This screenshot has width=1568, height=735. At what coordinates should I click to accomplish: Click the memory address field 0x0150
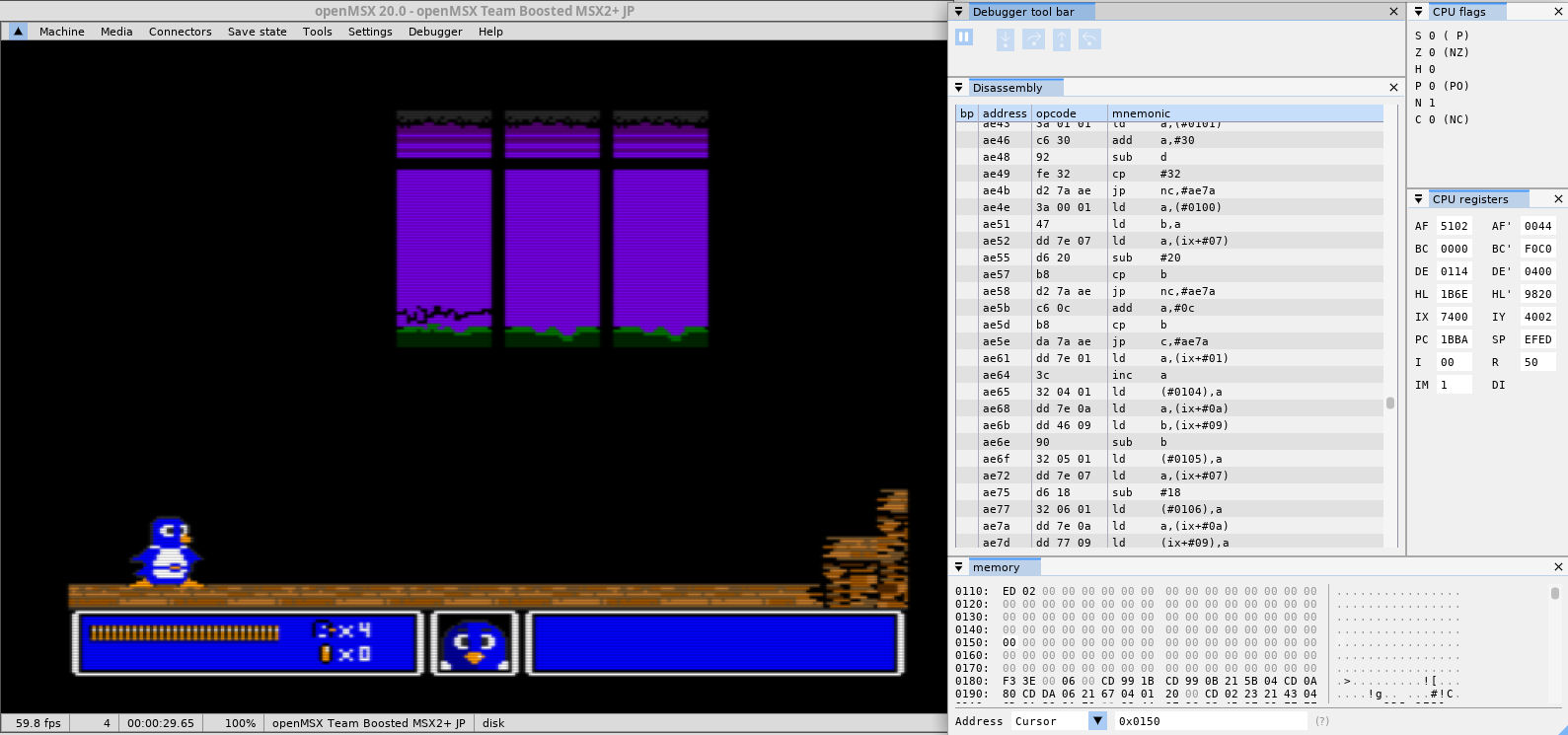point(1210,721)
